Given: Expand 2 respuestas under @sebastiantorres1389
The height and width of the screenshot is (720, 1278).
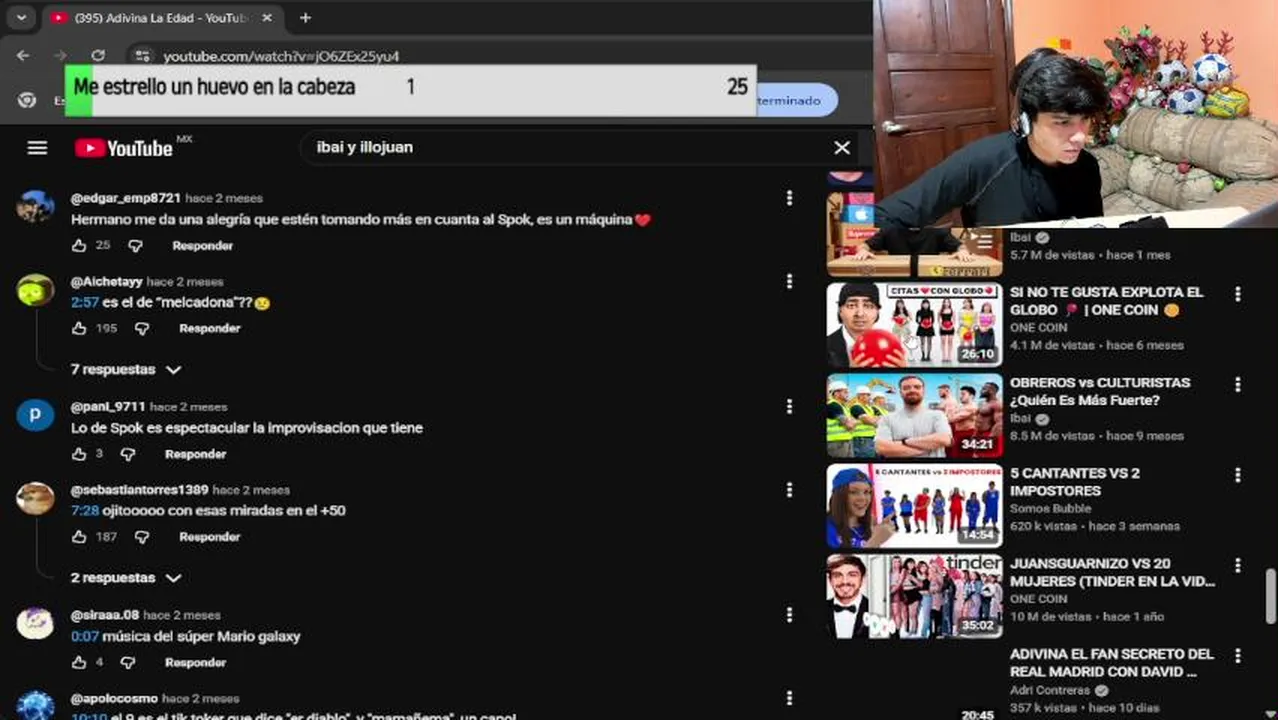Looking at the screenshot, I should tap(126, 578).
